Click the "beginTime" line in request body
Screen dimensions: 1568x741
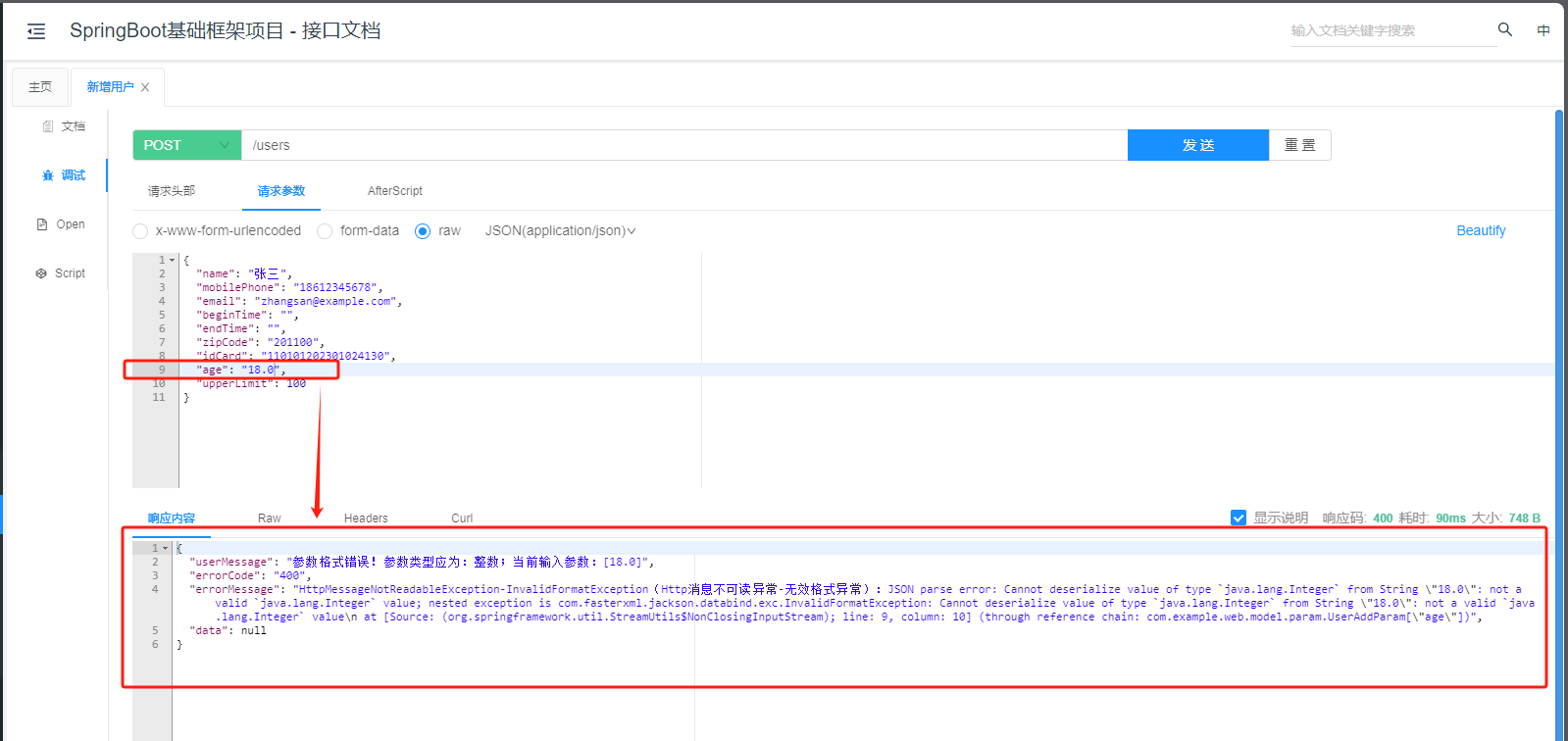pos(247,316)
